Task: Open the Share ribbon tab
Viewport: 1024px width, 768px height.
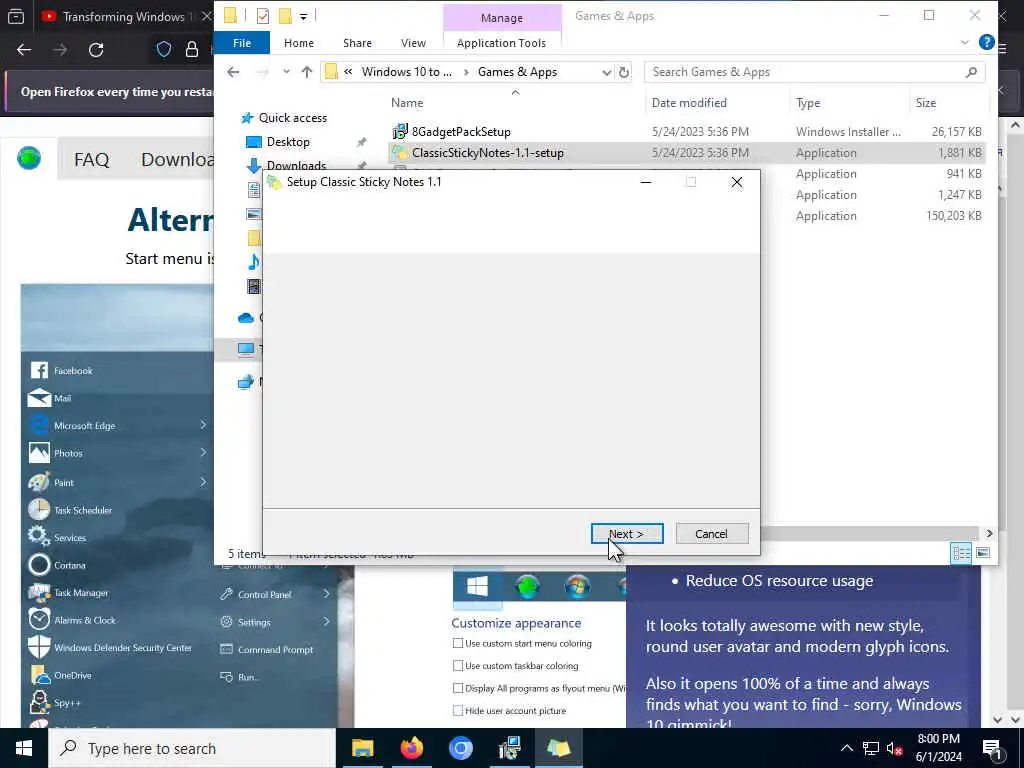Action: [x=357, y=43]
